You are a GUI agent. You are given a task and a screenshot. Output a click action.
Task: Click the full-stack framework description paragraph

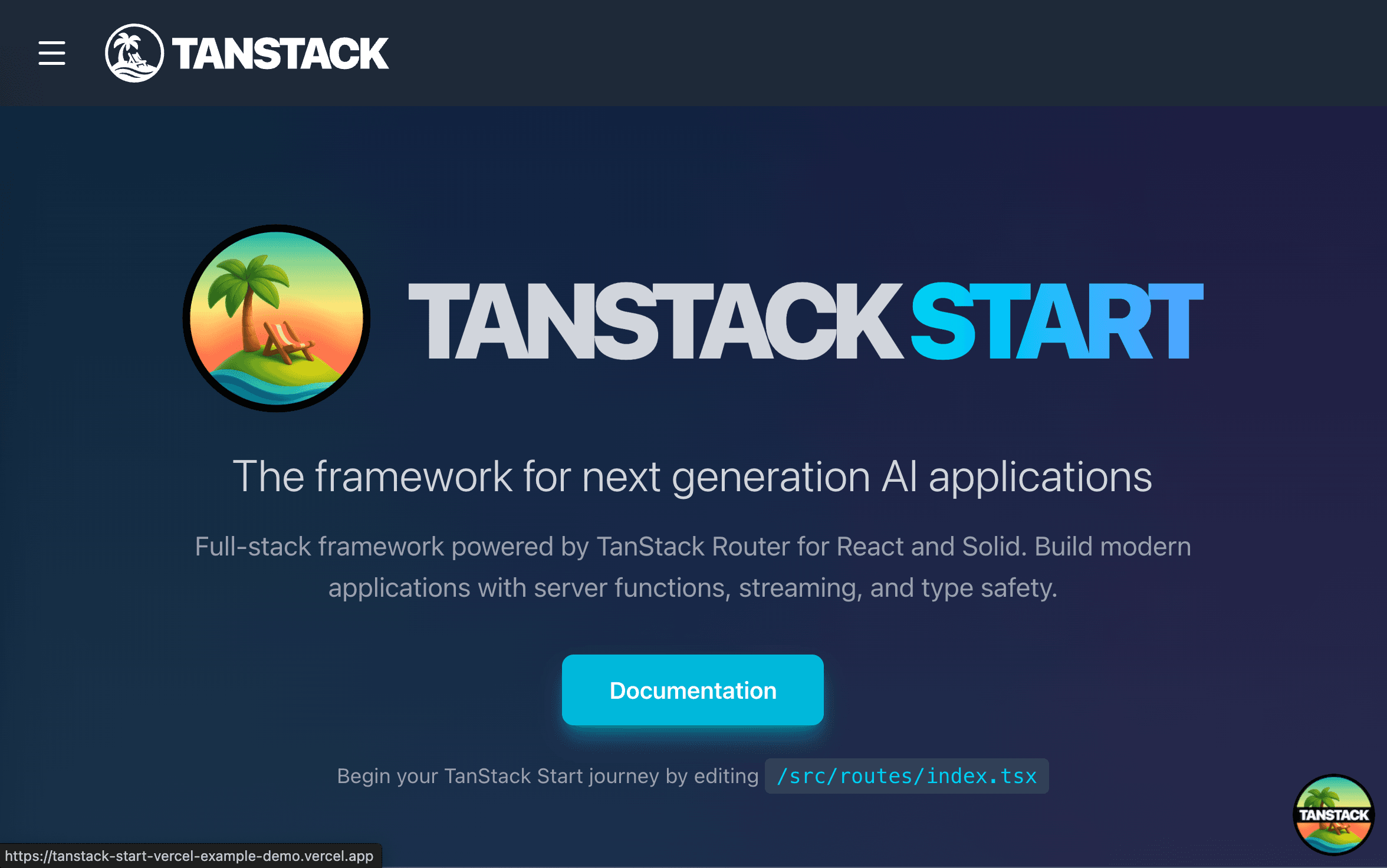693,566
